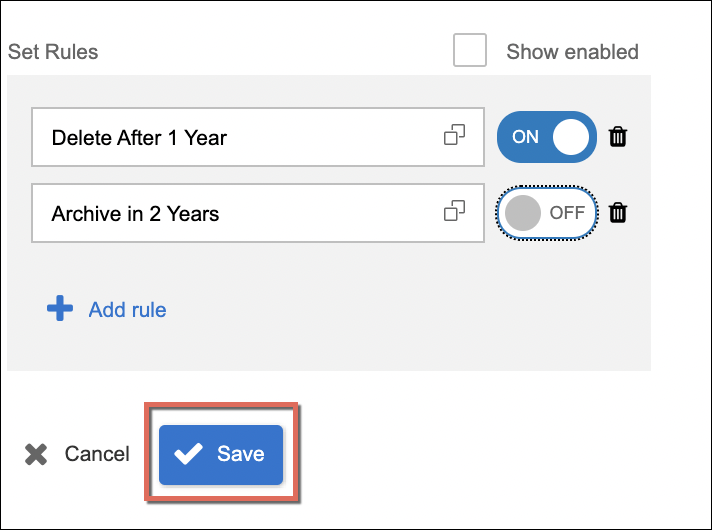This screenshot has width=712, height=530.
Task: Turn off the Delete After 1 Year toggle
Action: [546, 137]
